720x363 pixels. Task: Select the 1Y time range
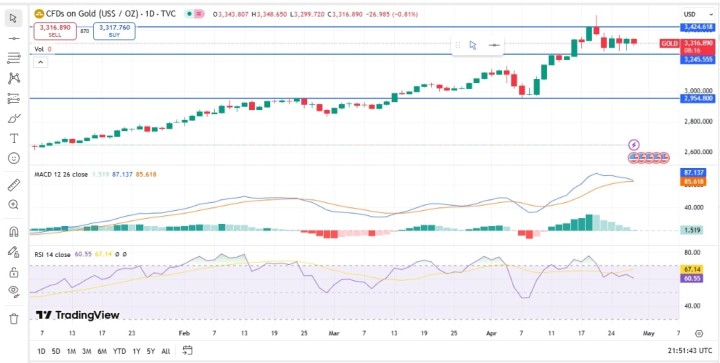click(136, 351)
